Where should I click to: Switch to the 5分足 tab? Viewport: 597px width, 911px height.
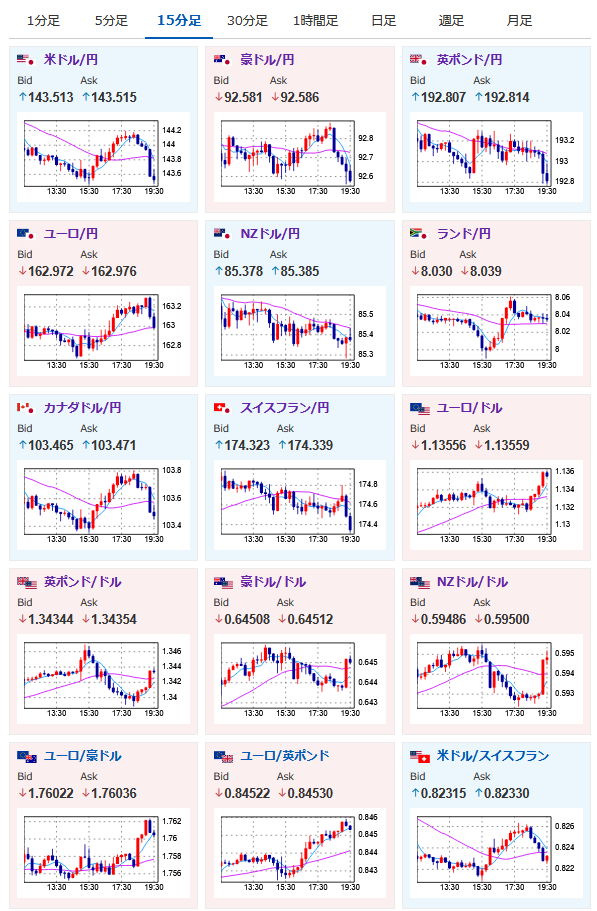tap(112, 21)
